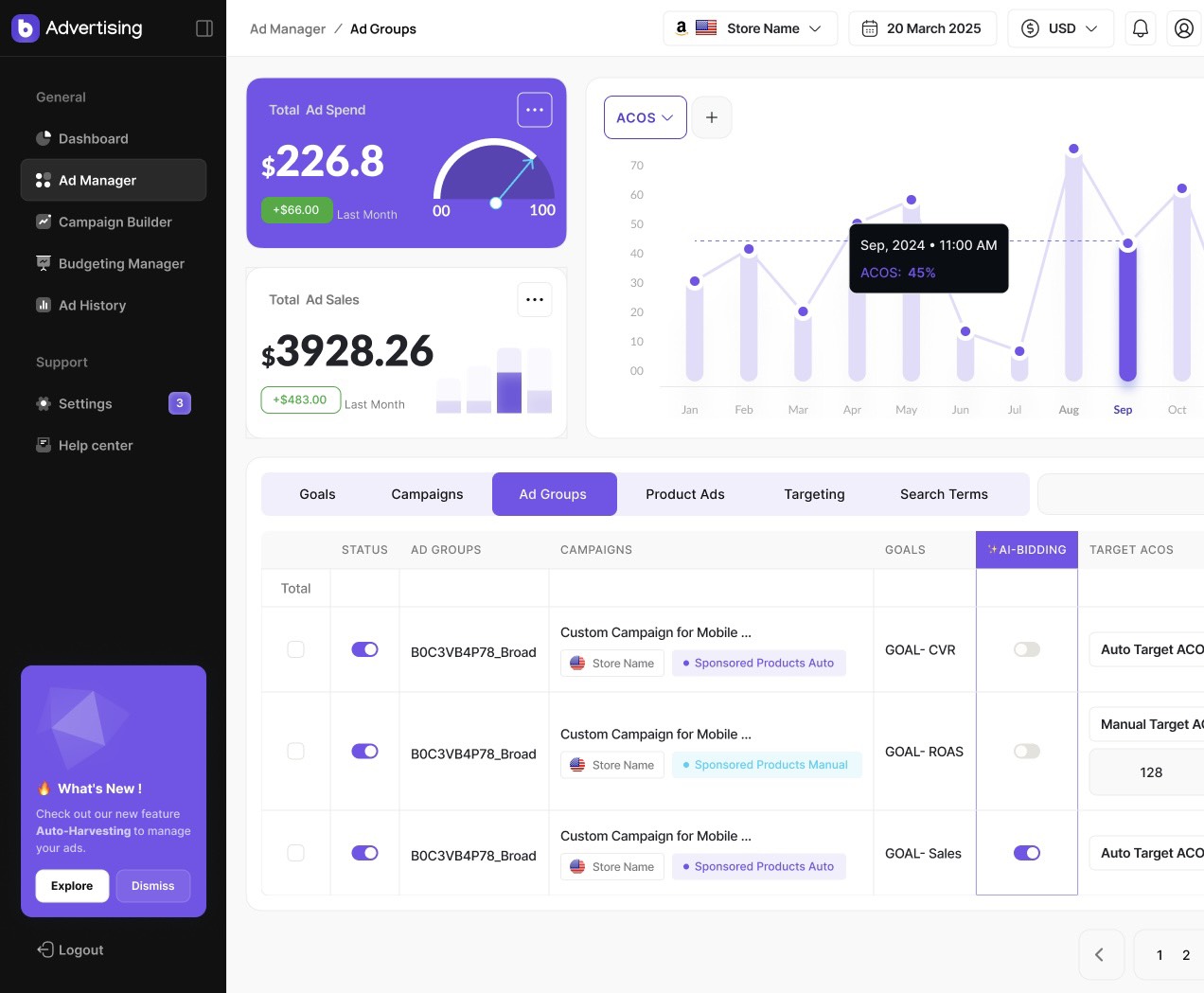Viewport: 1204px width, 993px height.
Task: Open the user profile icon
Action: click(x=1183, y=28)
